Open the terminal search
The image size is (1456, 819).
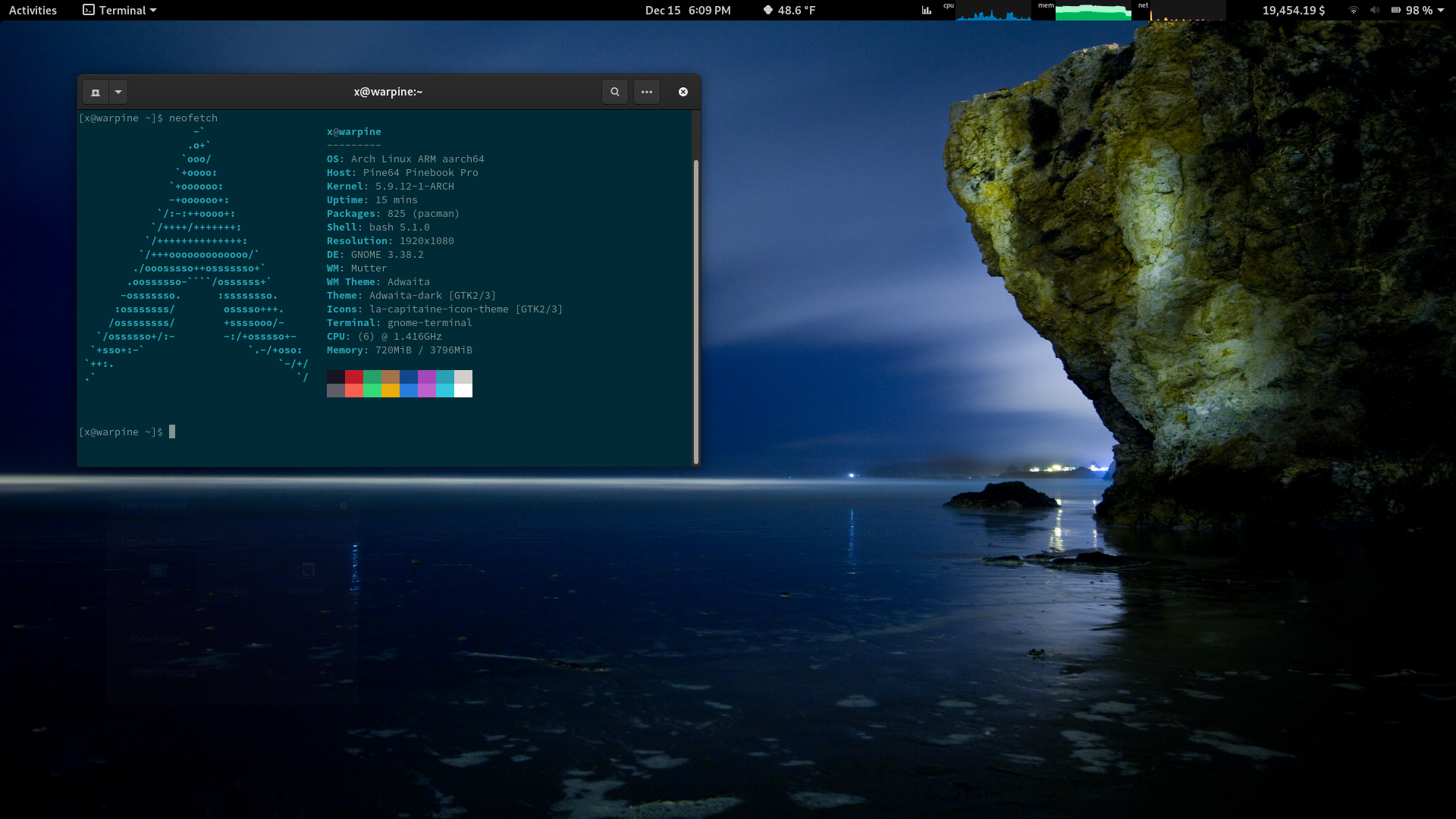(x=615, y=92)
